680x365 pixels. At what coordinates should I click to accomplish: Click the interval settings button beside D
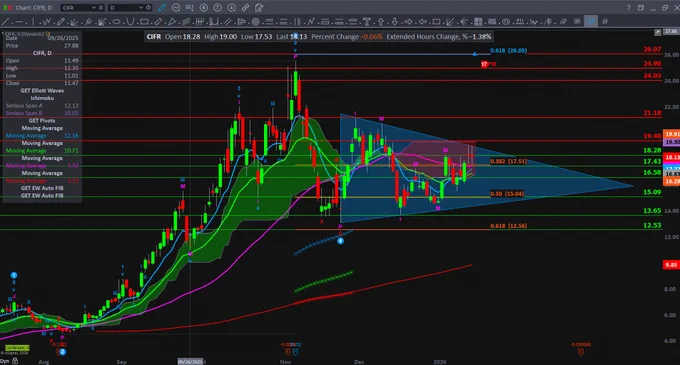[x=148, y=8]
